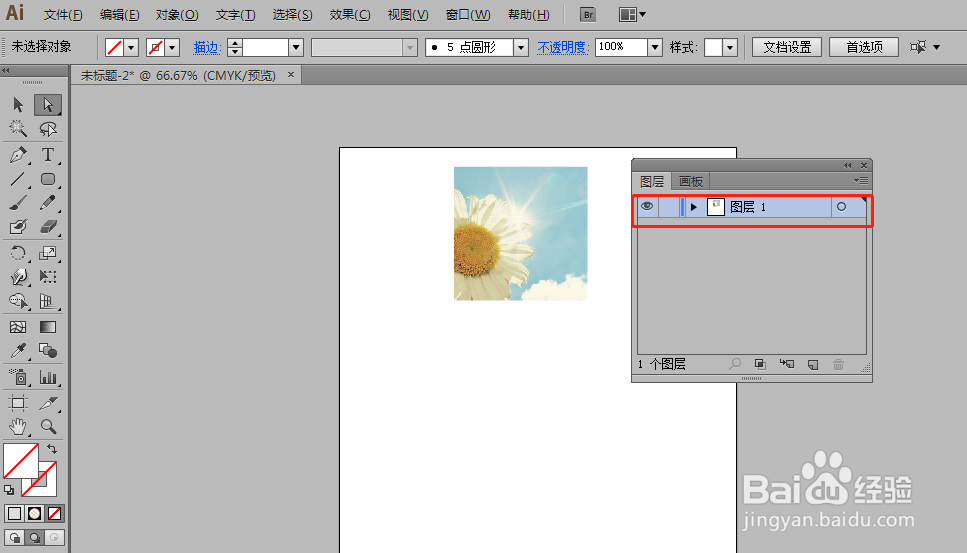This screenshot has width=967, height=553.
Task: Click 首选项 button
Action: coord(864,47)
